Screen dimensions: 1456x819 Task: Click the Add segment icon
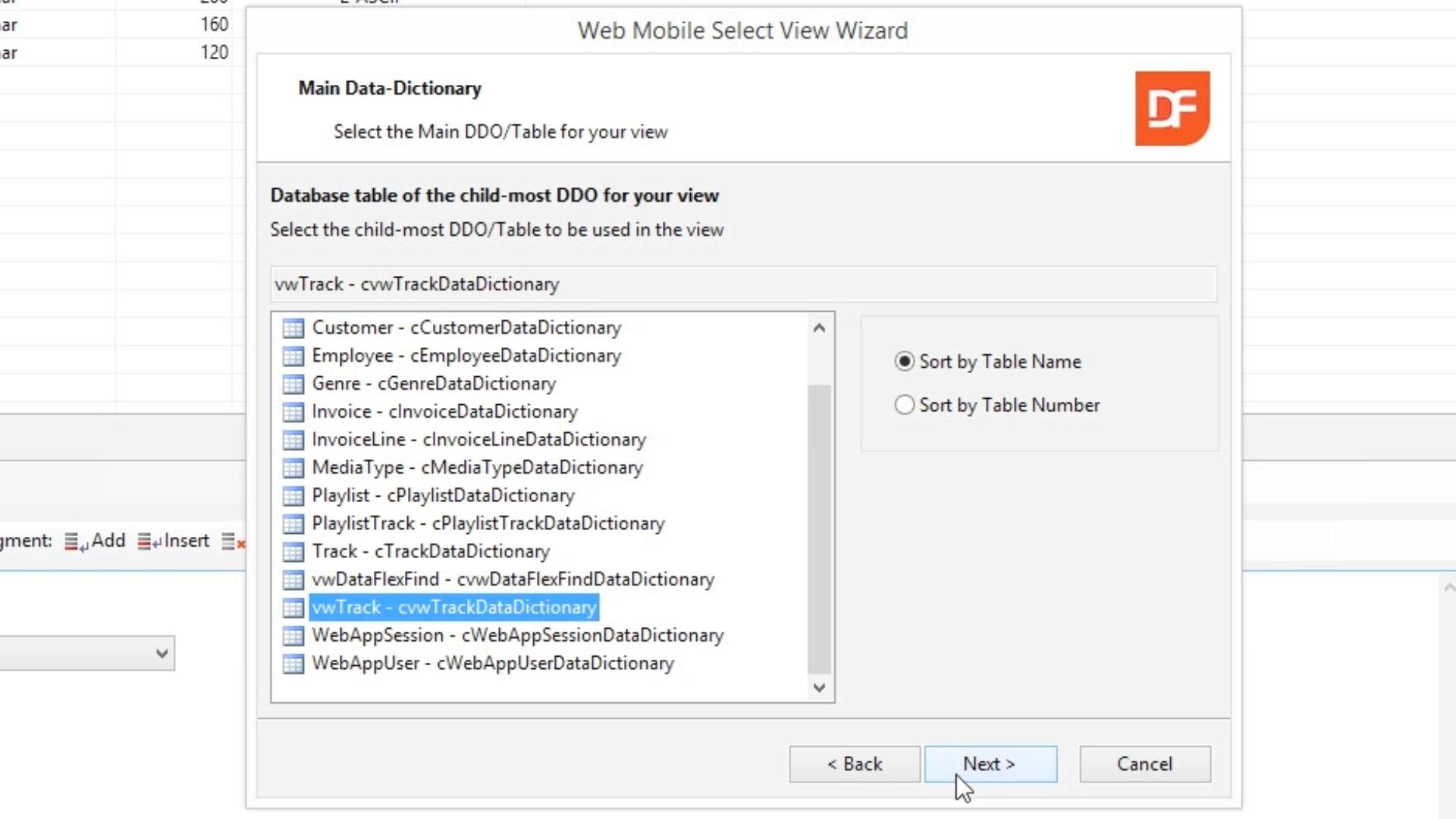point(74,541)
